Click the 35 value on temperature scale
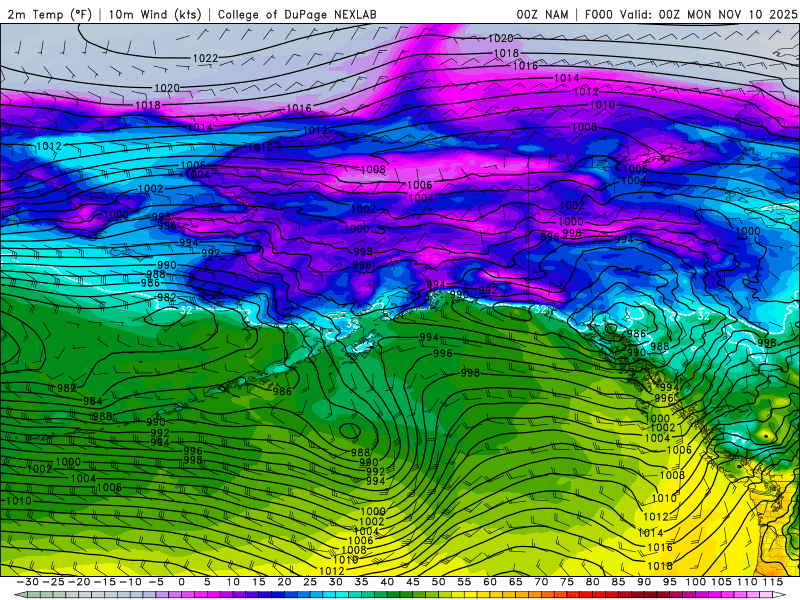 point(361,582)
